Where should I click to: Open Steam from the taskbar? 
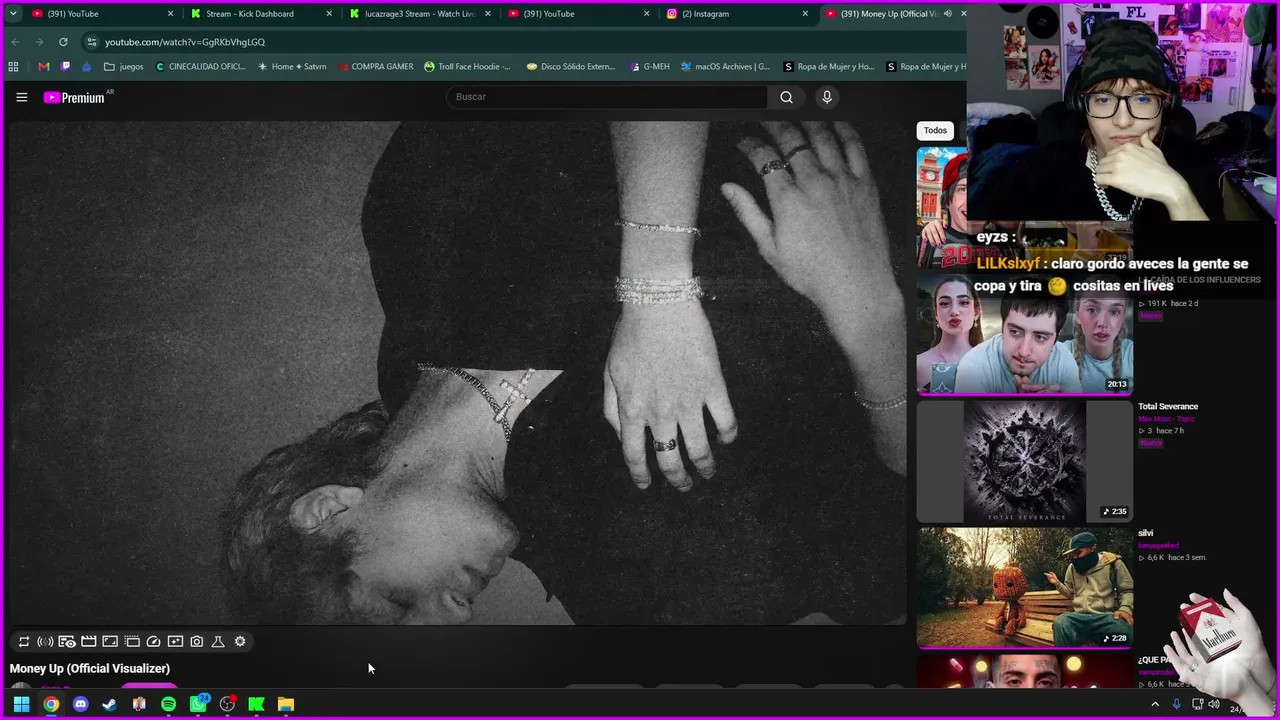(x=110, y=704)
